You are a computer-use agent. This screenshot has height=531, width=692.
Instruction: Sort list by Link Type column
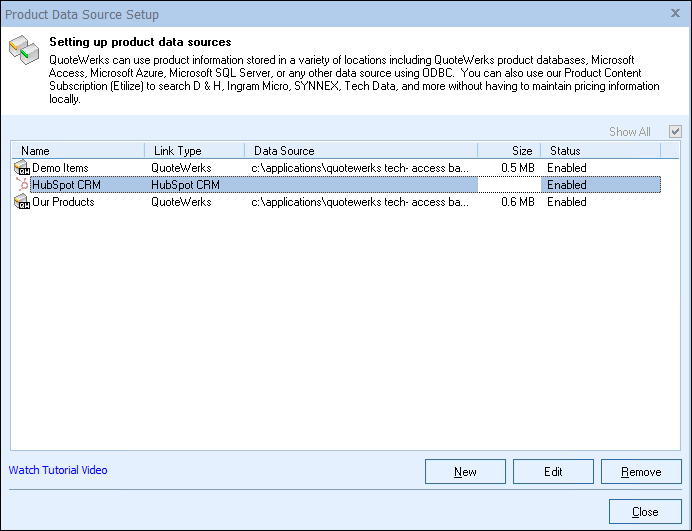(x=194, y=151)
